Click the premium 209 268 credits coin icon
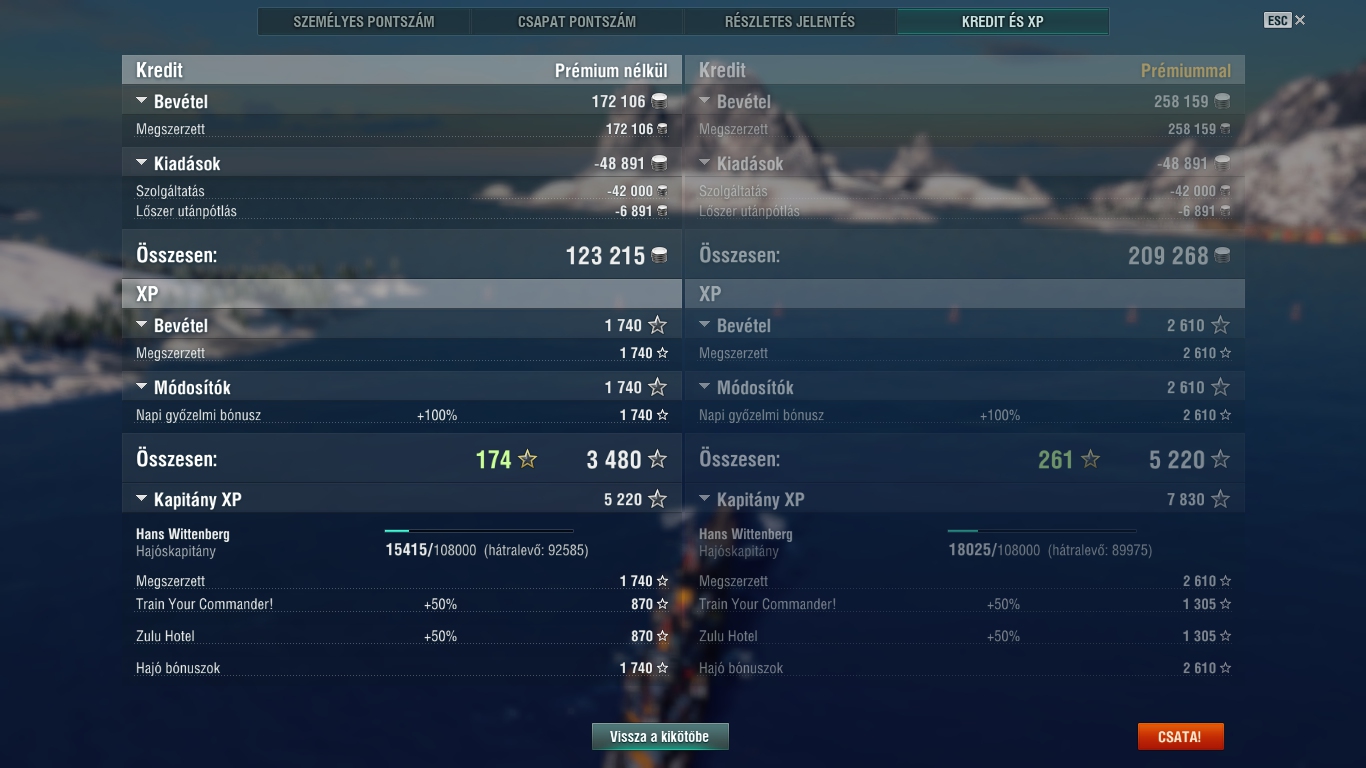Viewport: 1366px width, 768px height. (1222, 256)
